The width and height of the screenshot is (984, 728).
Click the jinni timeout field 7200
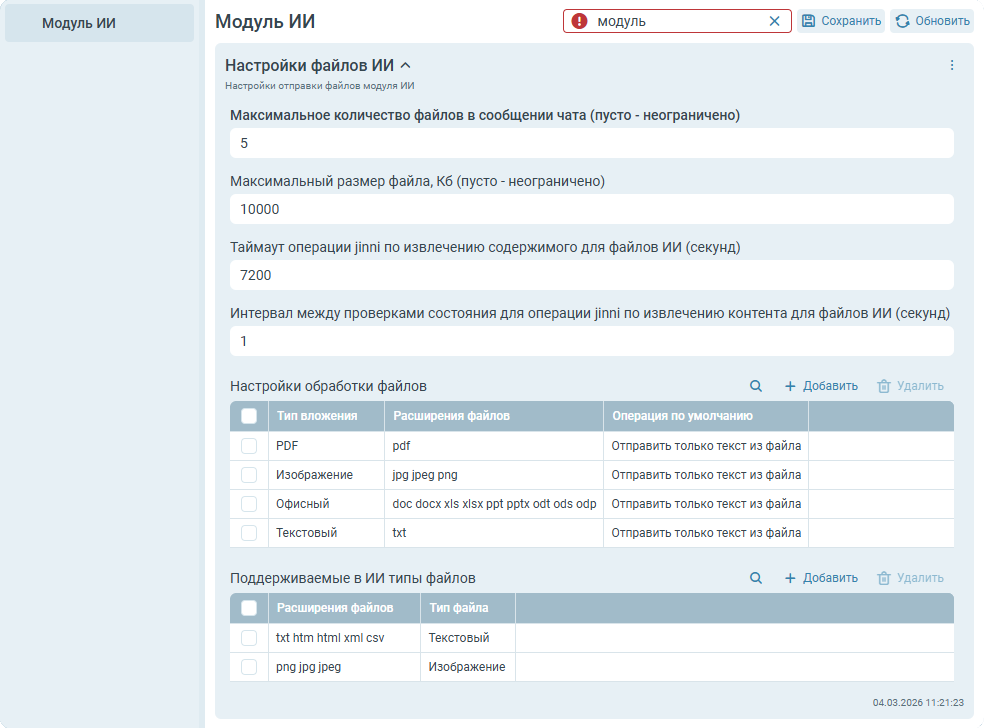[592, 275]
